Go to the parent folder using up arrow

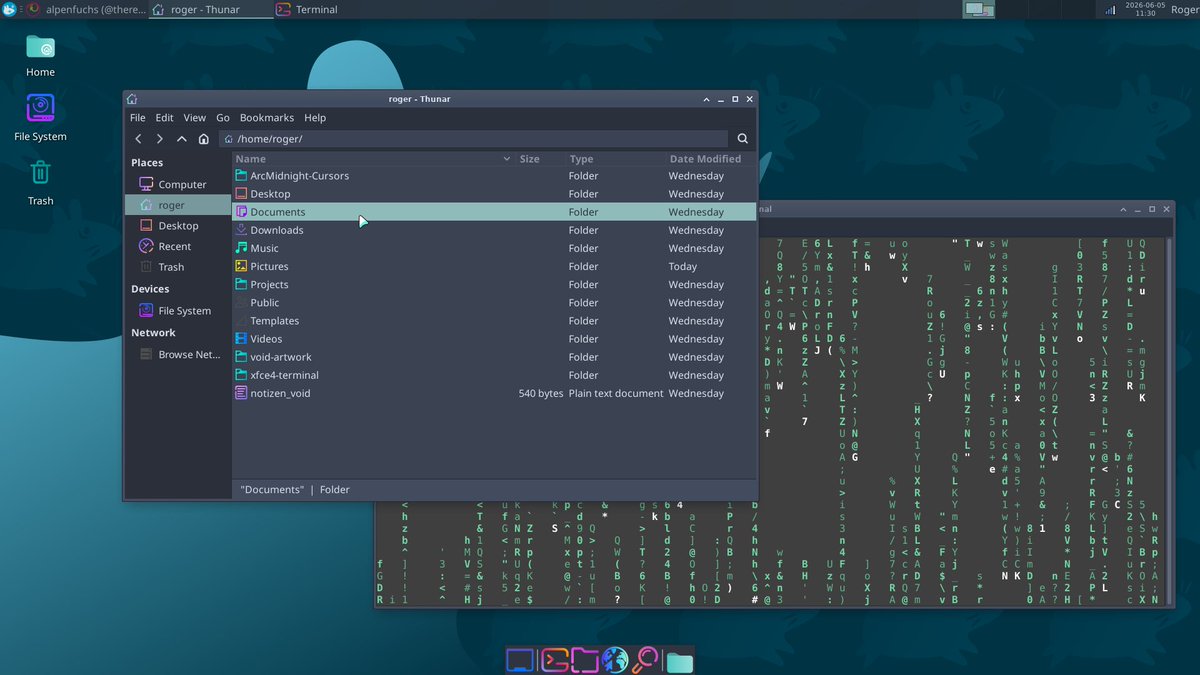click(x=182, y=139)
